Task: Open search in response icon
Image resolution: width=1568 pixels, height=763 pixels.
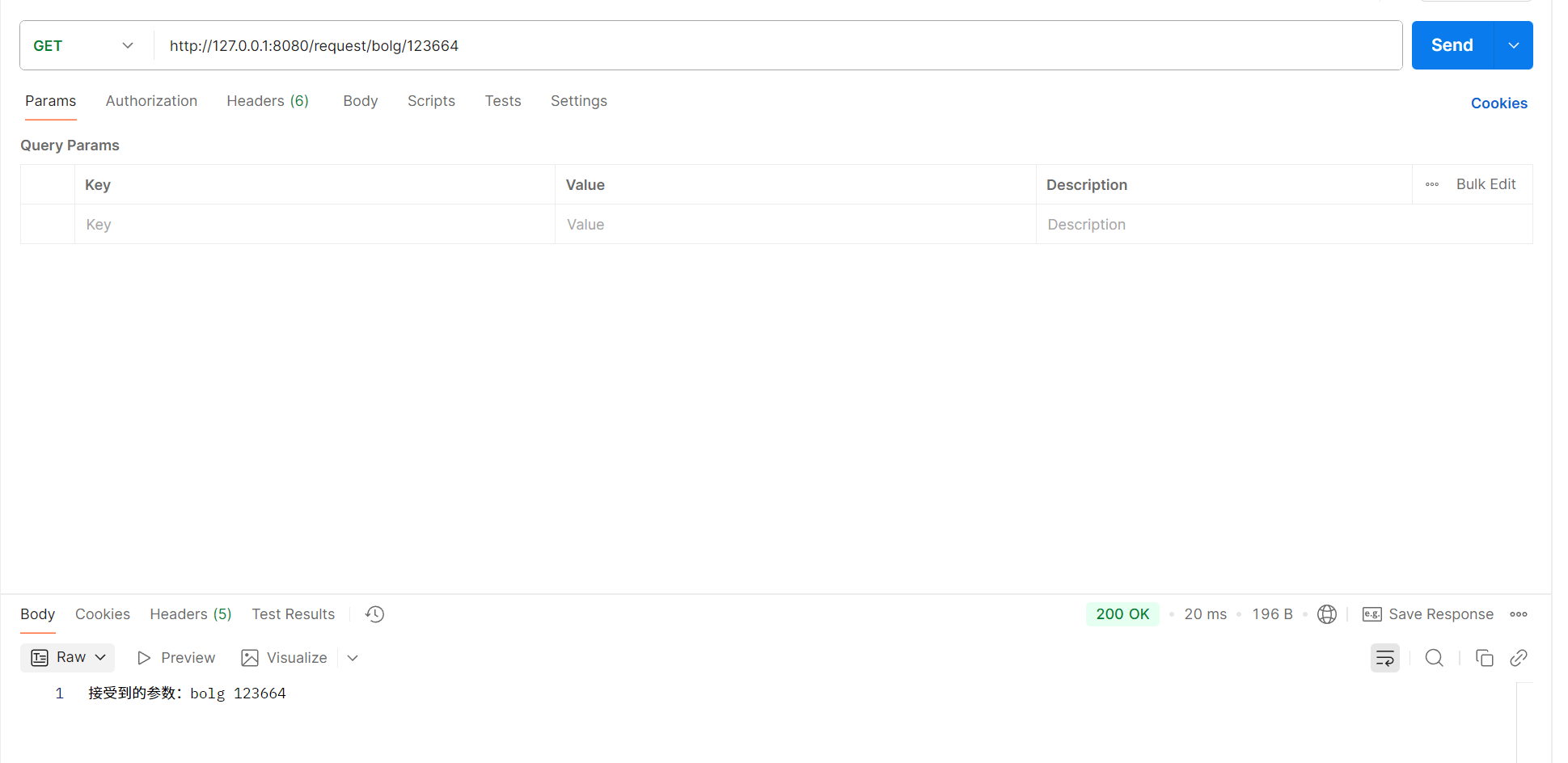Action: [1435, 658]
